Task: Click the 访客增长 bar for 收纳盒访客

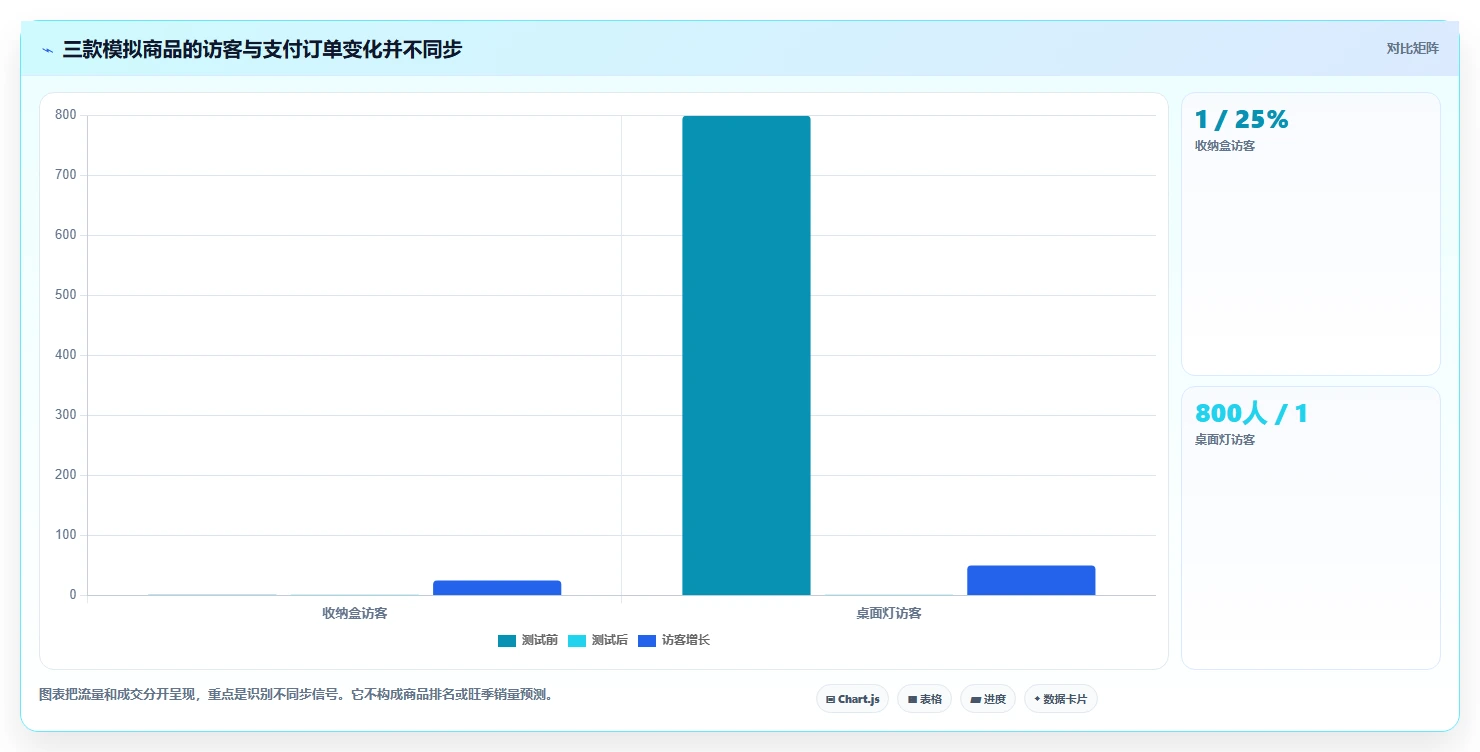Action: click(x=497, y=588)
